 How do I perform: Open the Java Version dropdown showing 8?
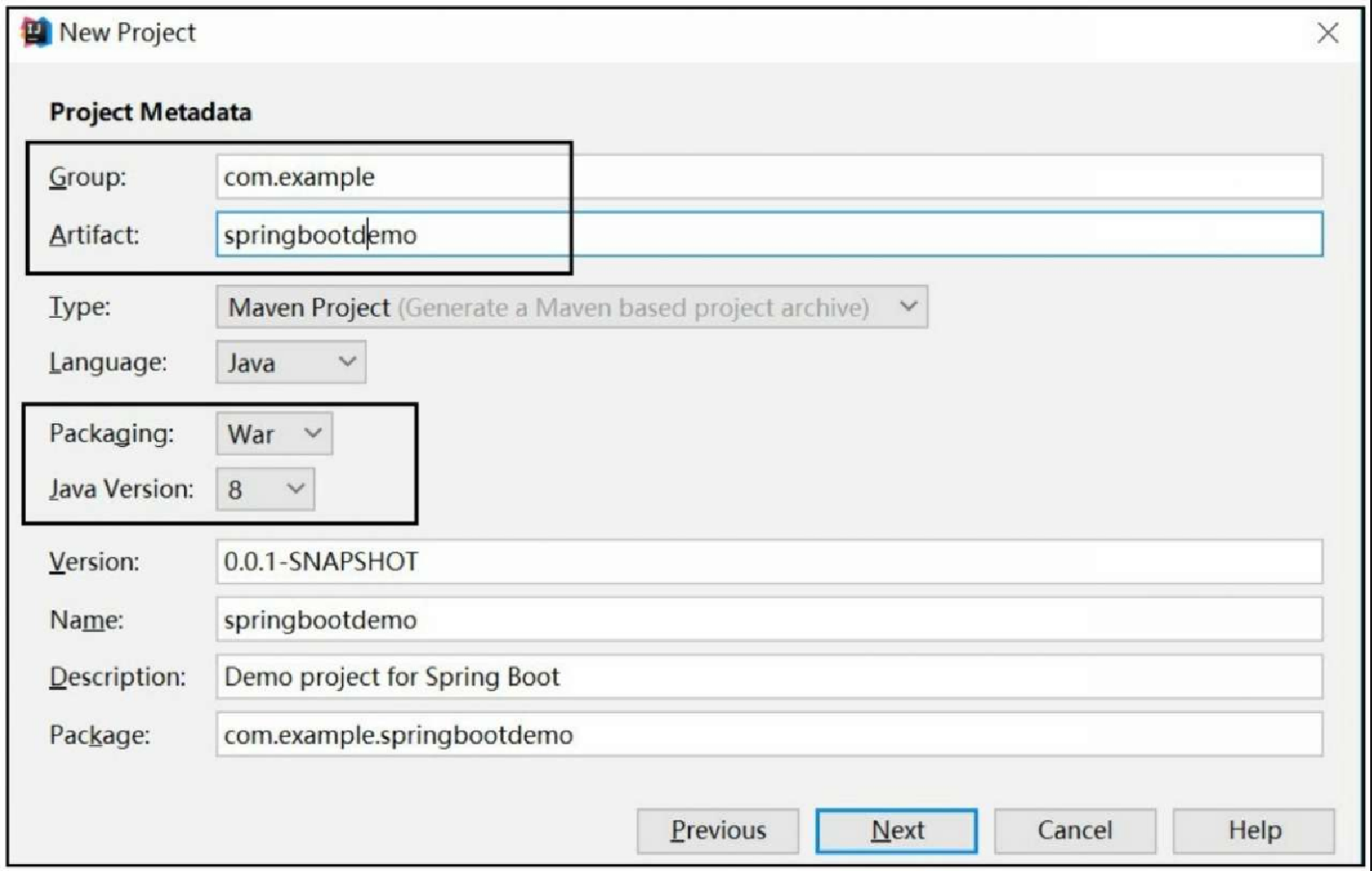click(x=265, y=489)
